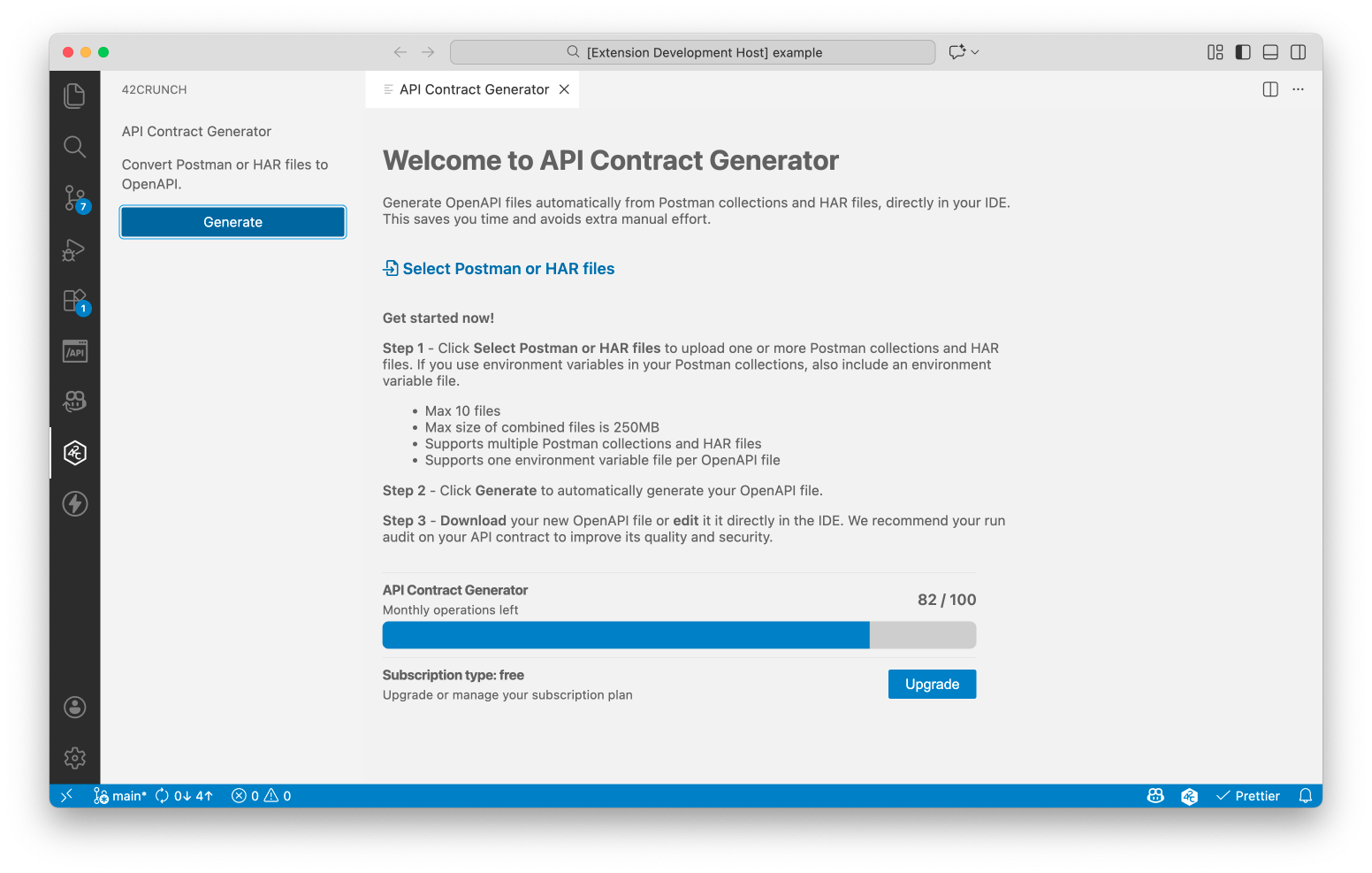Open the Manage settings gear
Viewport: 1372px width, 873px height.
pos(75,758)
